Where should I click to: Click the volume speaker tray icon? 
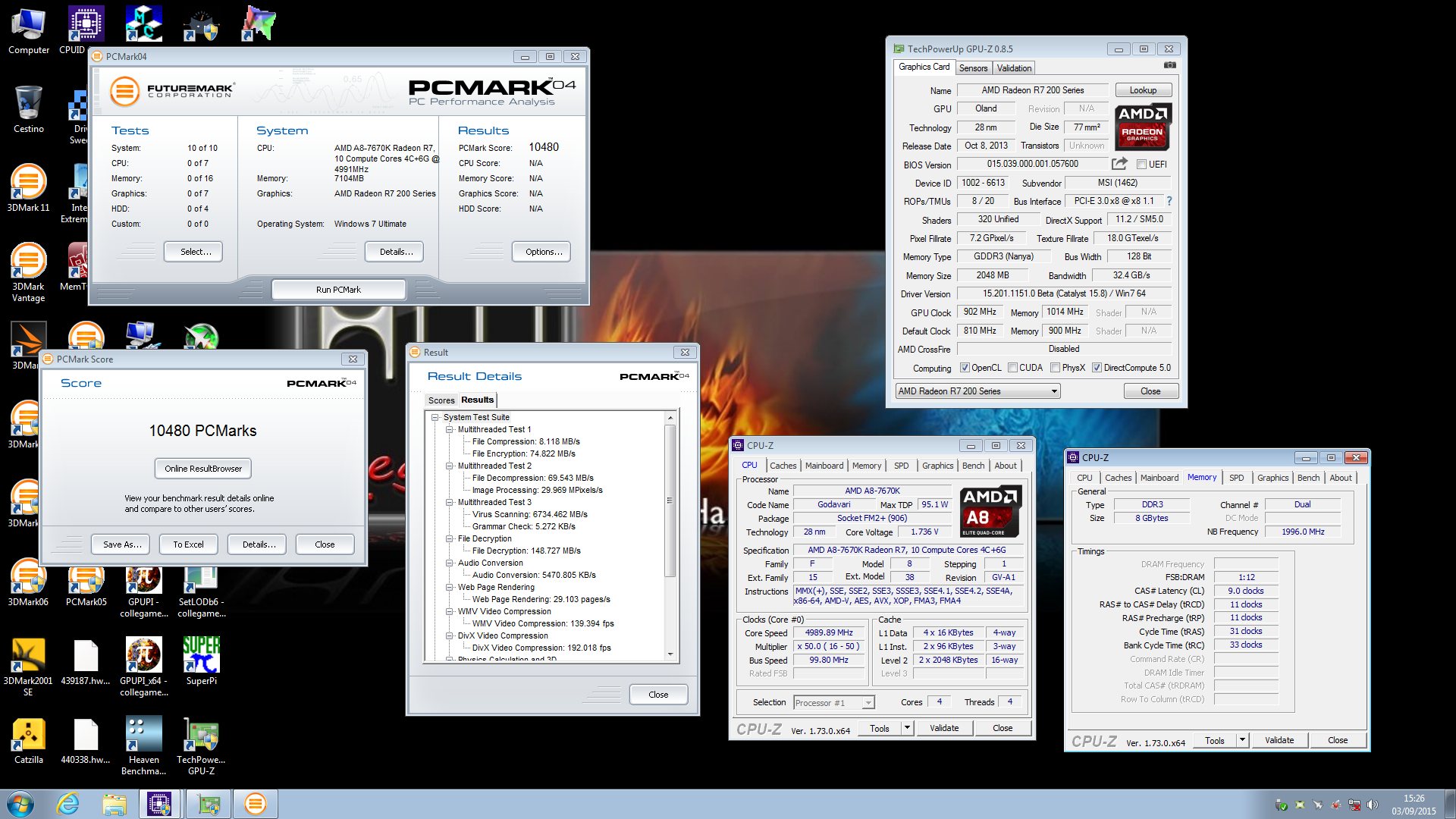click(x=1372, y=805)
